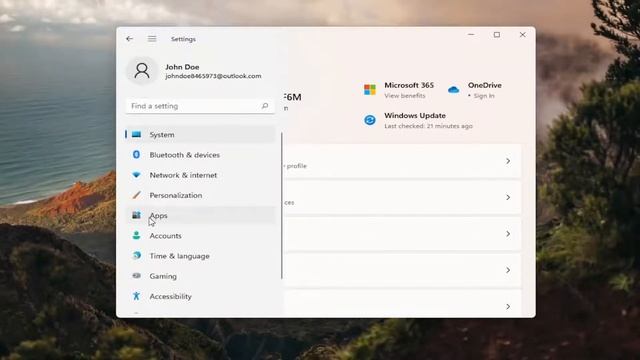Click the Accounts person icon

(136, 236)
